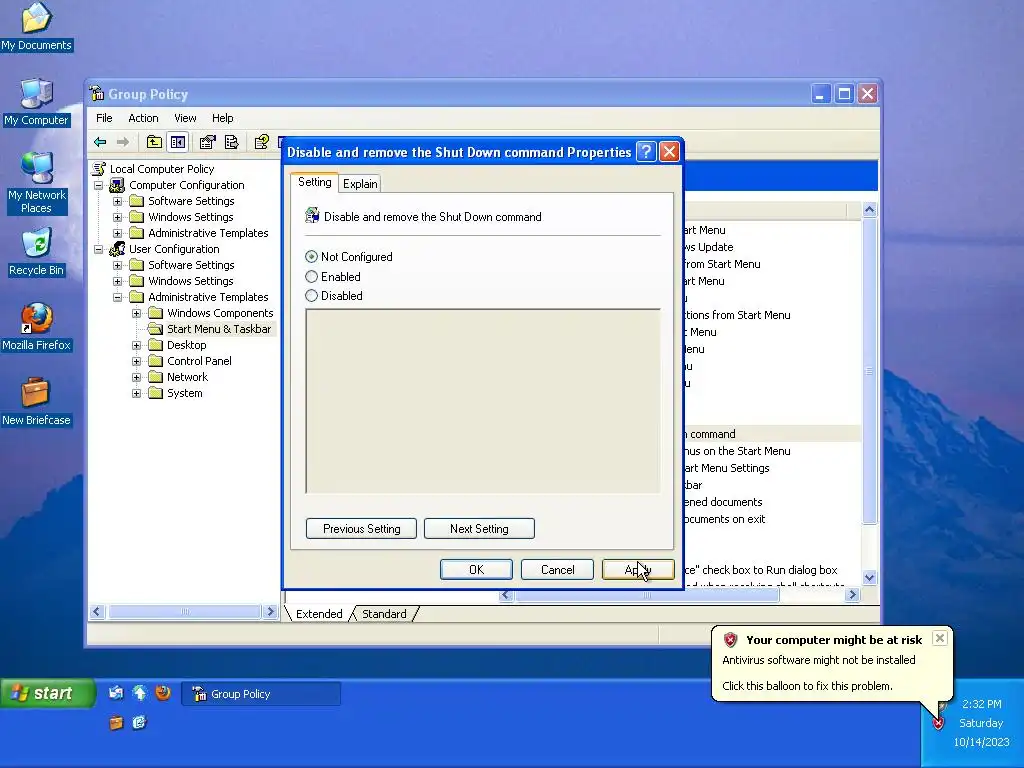Expand Software Settings under Computer Configuration
Screen dimensions: 1024x768
tap(118, 201)
